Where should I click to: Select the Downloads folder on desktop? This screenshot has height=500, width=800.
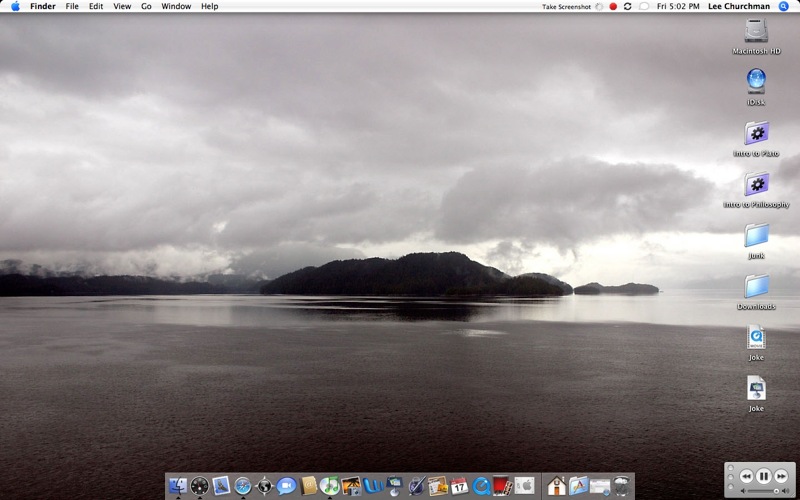tap(756, 288)
